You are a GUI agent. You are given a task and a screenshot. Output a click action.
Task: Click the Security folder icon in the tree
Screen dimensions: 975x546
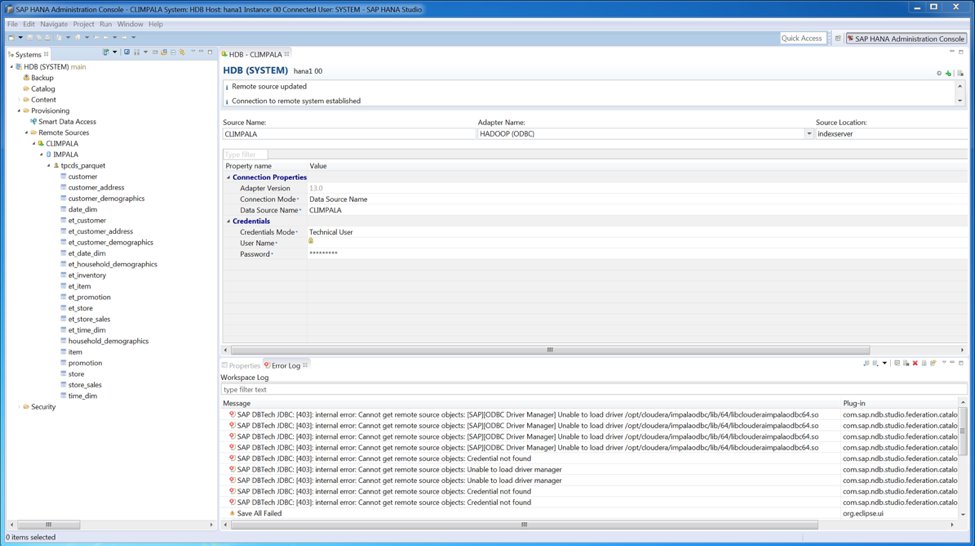click(26, 407)
